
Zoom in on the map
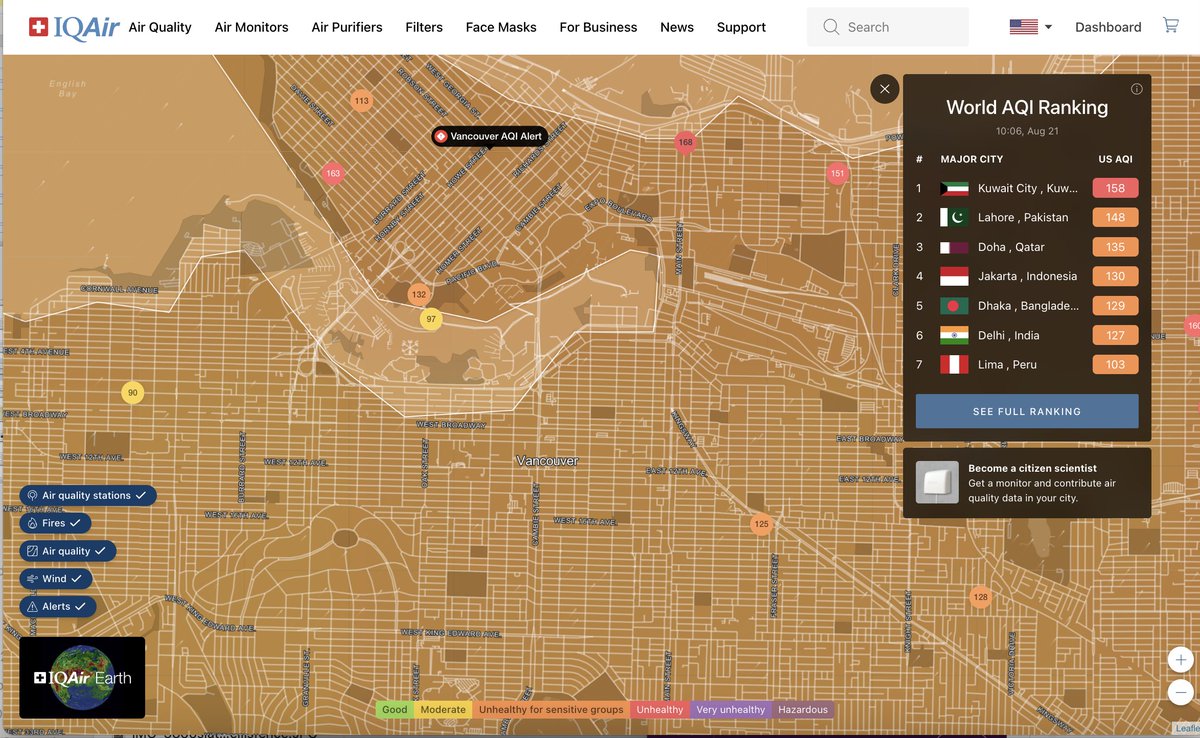1181,660
